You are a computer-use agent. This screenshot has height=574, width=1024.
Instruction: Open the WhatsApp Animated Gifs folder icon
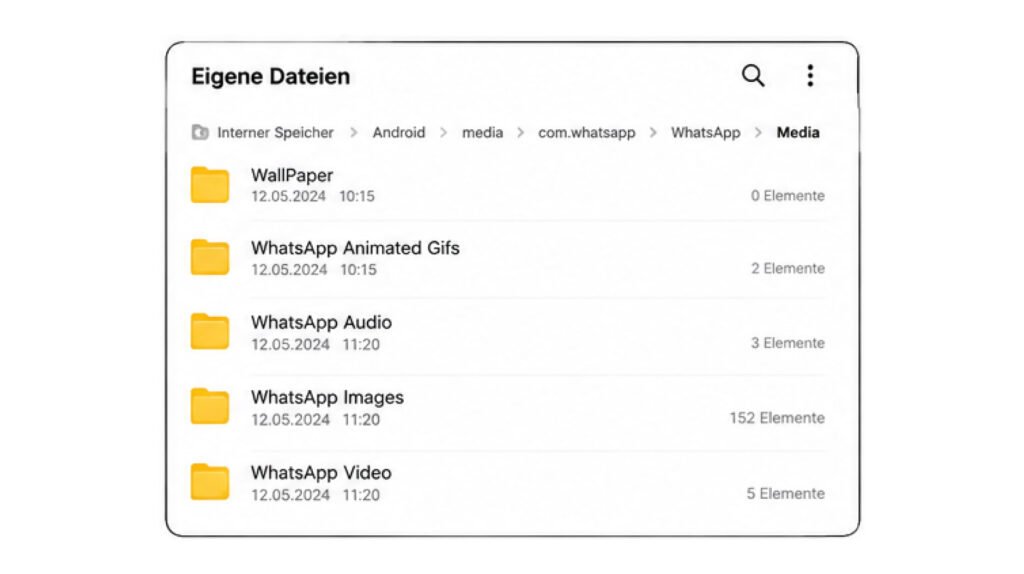(210, 257)
